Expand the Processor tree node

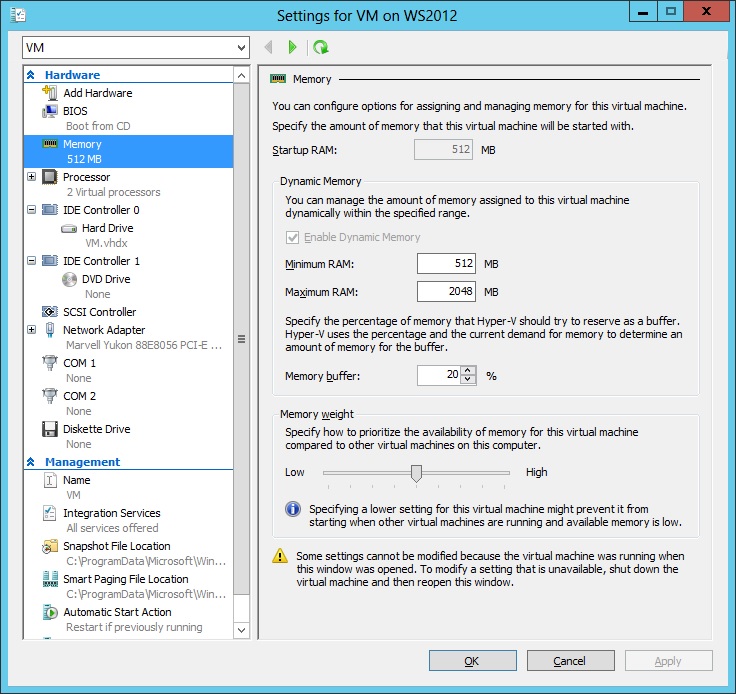[32, 177]
